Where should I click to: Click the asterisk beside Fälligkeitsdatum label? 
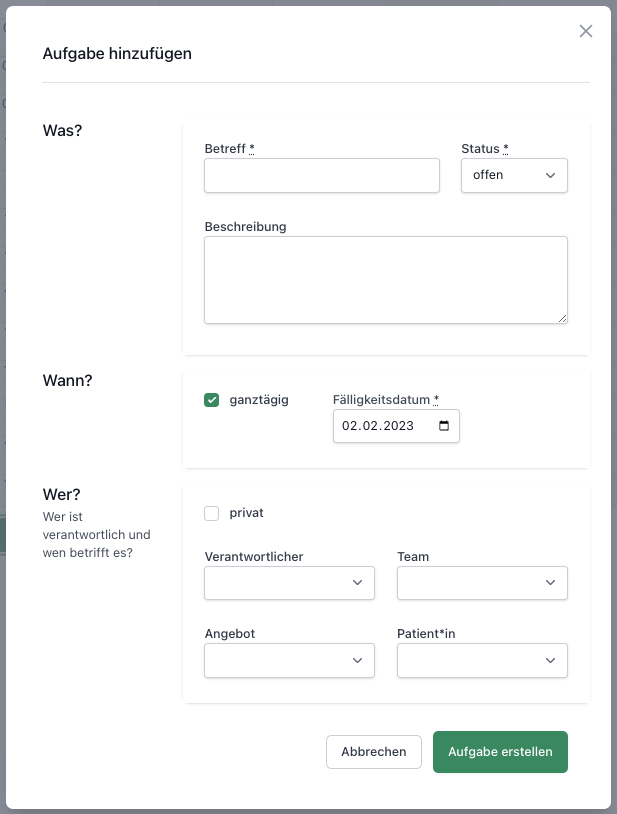(x=436, y=400)
